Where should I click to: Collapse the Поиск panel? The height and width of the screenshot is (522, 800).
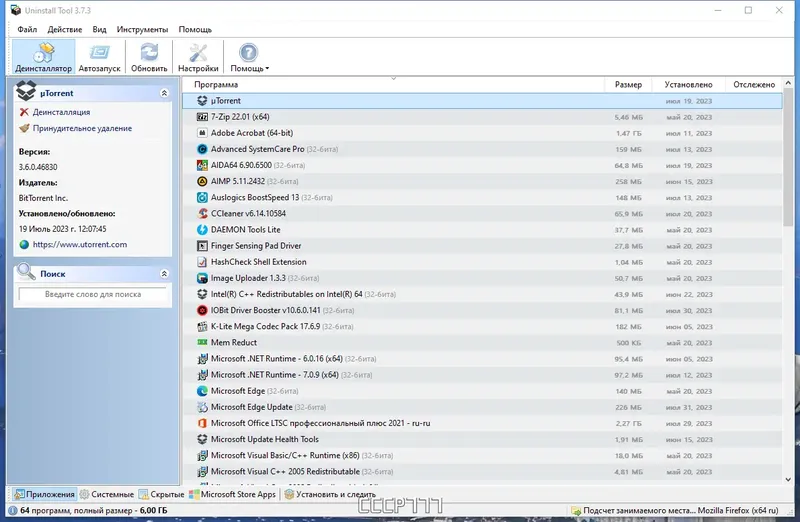164,274
